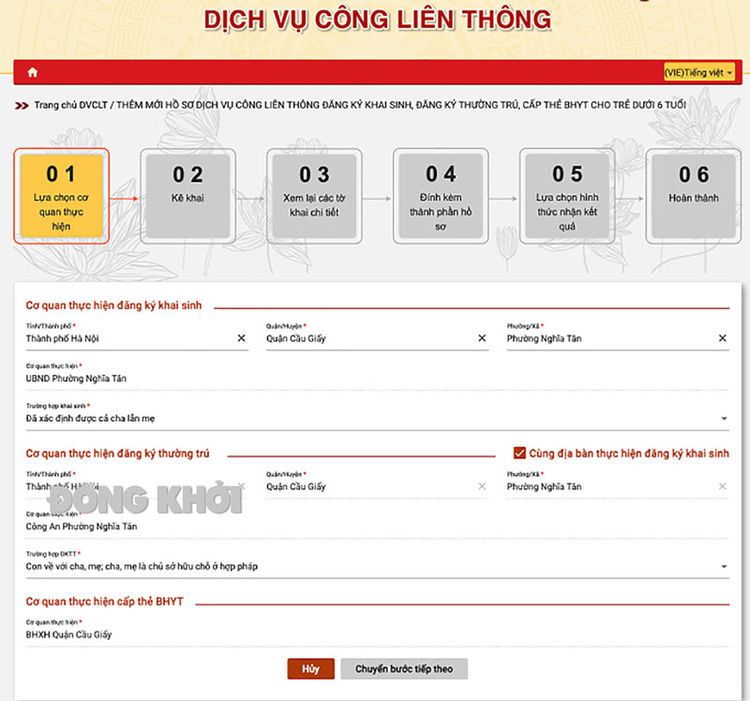Image resolution: width=750 pixels, height=701 pixels.
Task: Select step 06 Hoàn thành
Action: coord(693,196)
